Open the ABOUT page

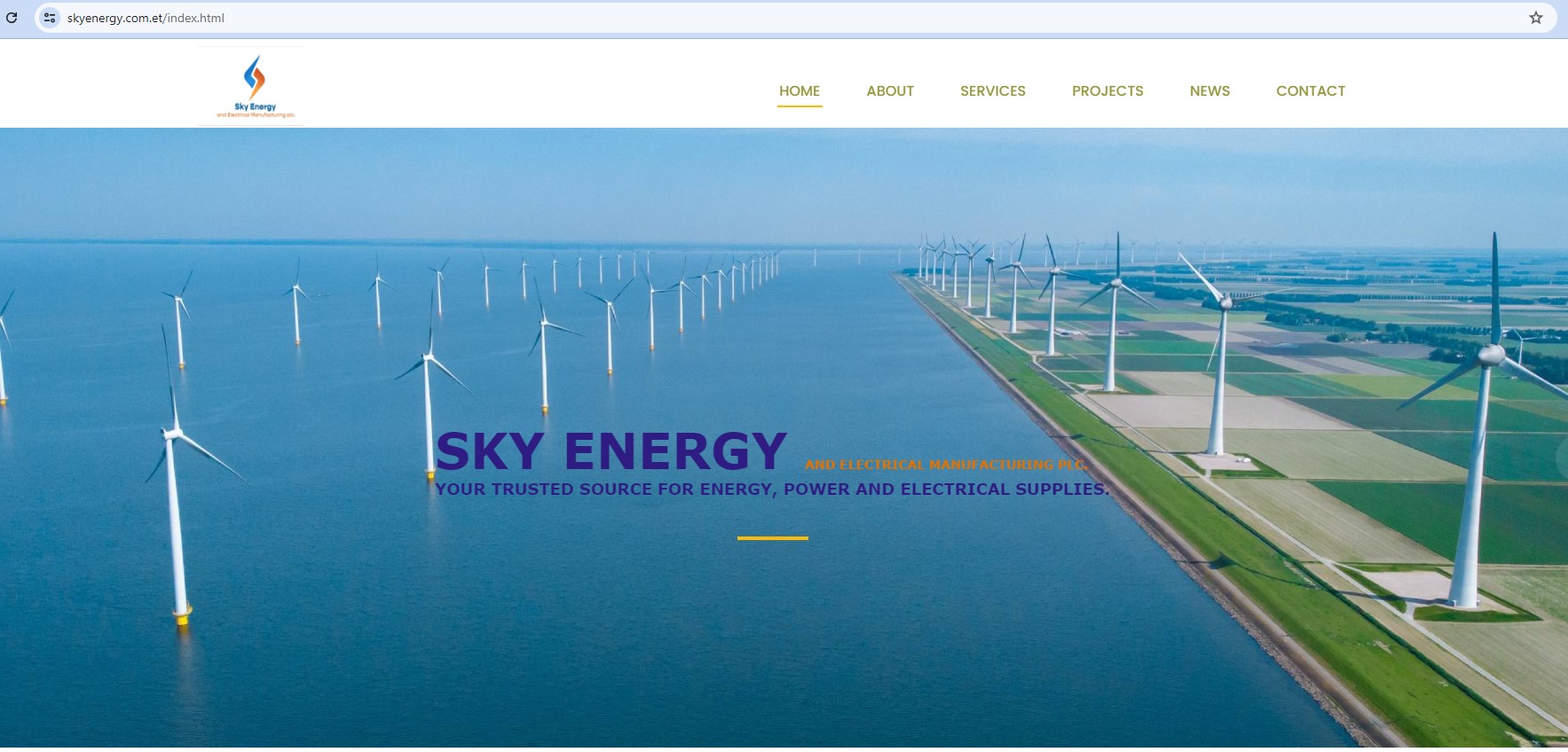(x=890, y=90)
